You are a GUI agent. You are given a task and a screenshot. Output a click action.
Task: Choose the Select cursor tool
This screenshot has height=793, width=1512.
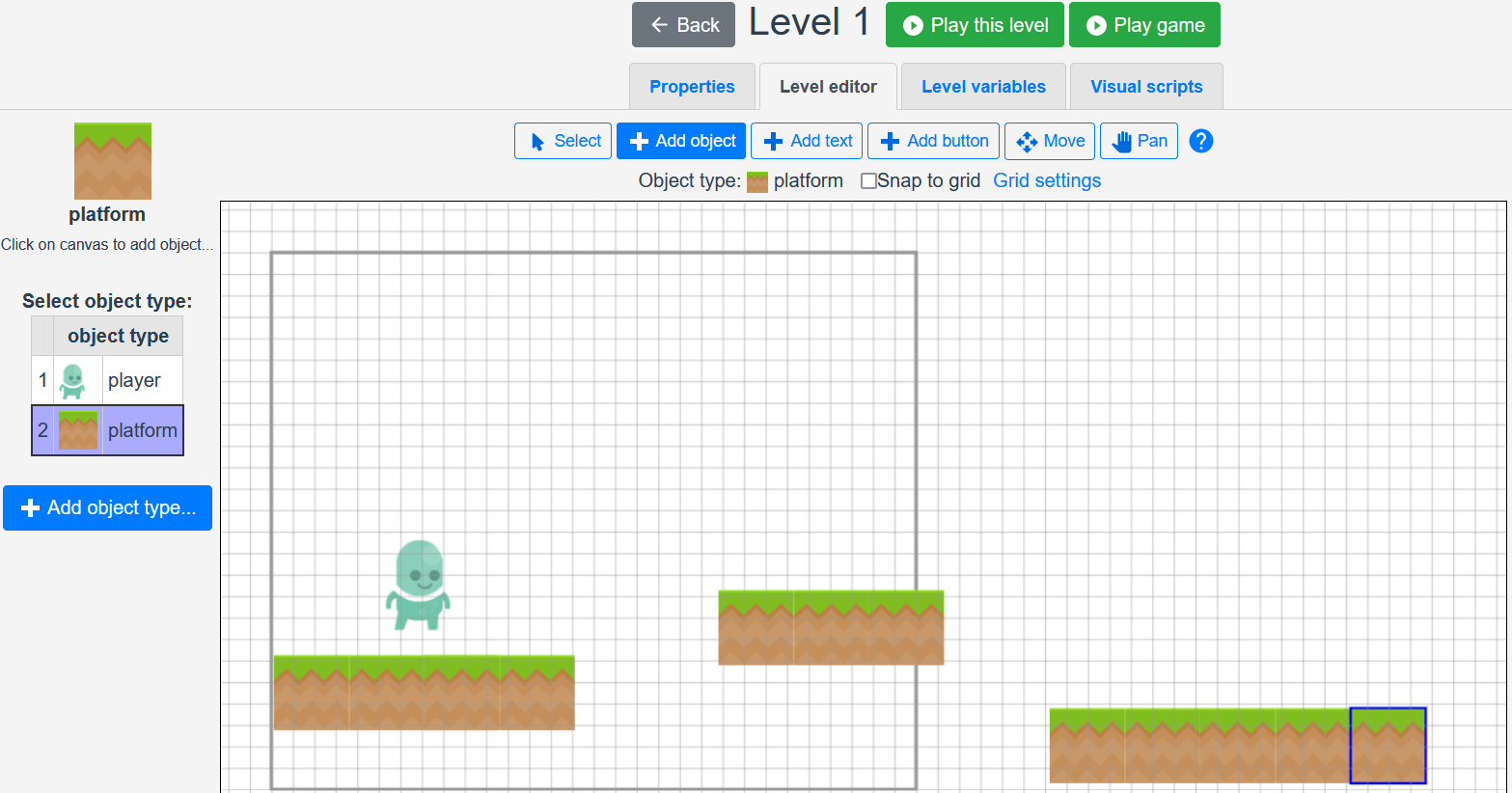564,141
